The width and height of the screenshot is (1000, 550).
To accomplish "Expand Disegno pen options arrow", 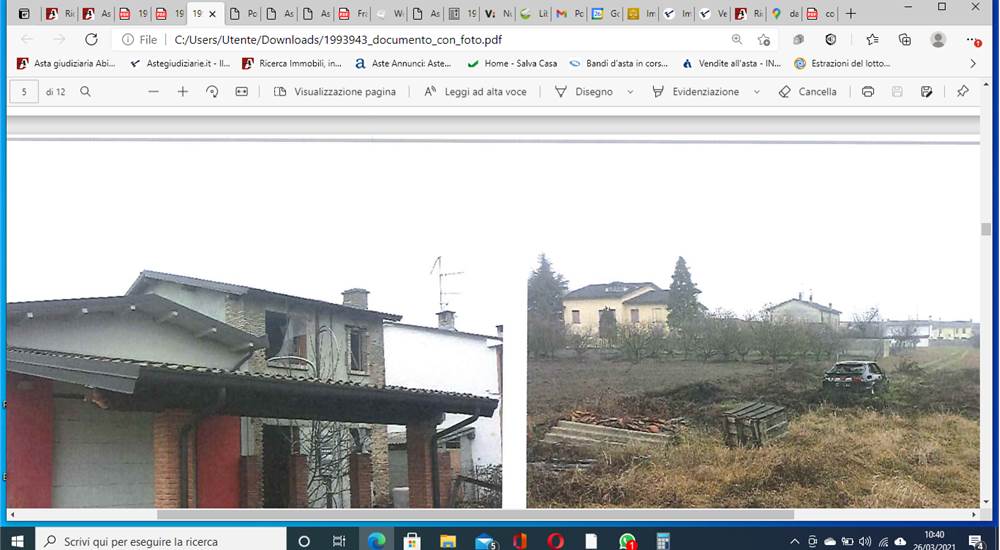I will coord(630,92).
